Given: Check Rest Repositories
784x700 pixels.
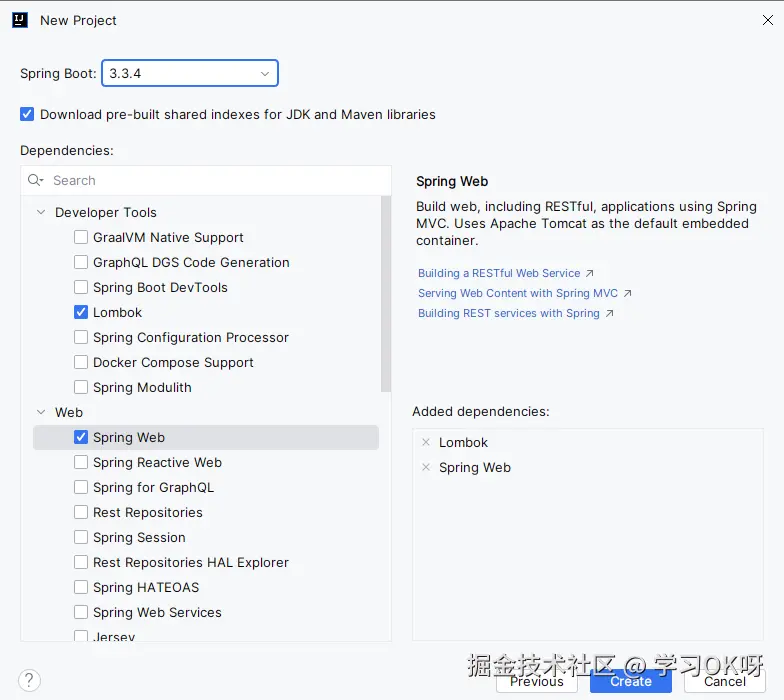Looking at the screenshot, I should coord(81,512).
